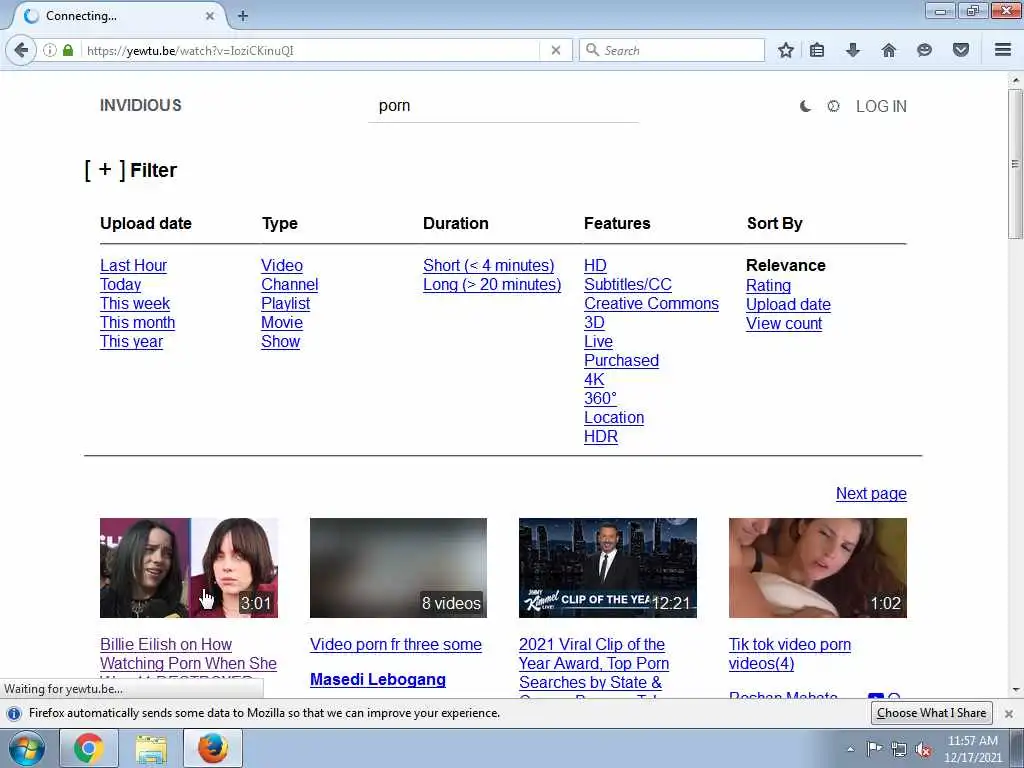Screen dimensions: 1024x768
Task: Select Firefox taskbar icon
Action: pos(213,748)
